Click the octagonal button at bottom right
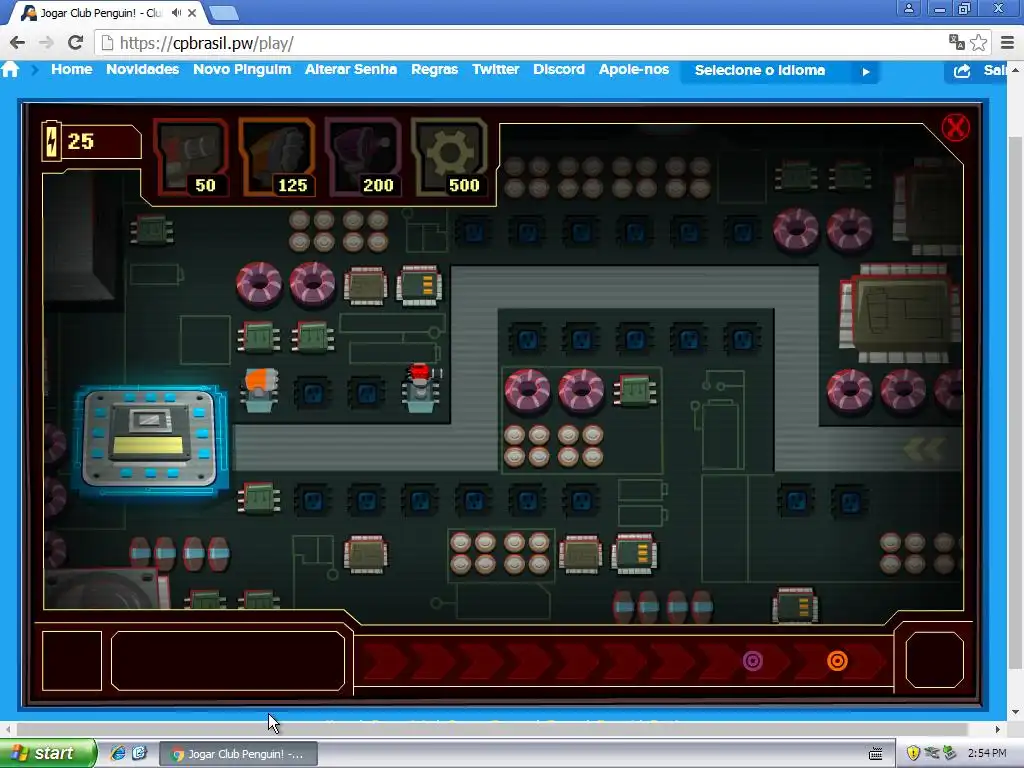The width and height of the screenshot is (1024, 768). coord(935,660)
